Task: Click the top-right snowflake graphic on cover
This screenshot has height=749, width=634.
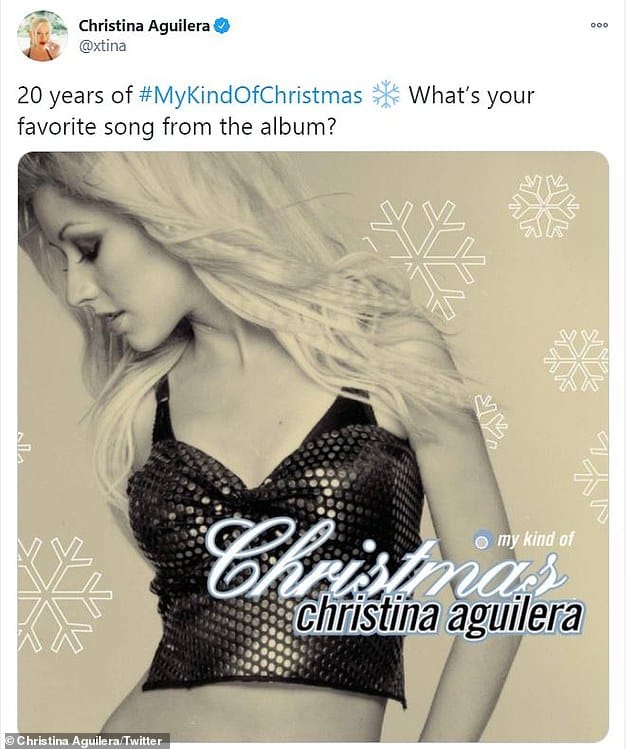Action: (x=544, y=206)
